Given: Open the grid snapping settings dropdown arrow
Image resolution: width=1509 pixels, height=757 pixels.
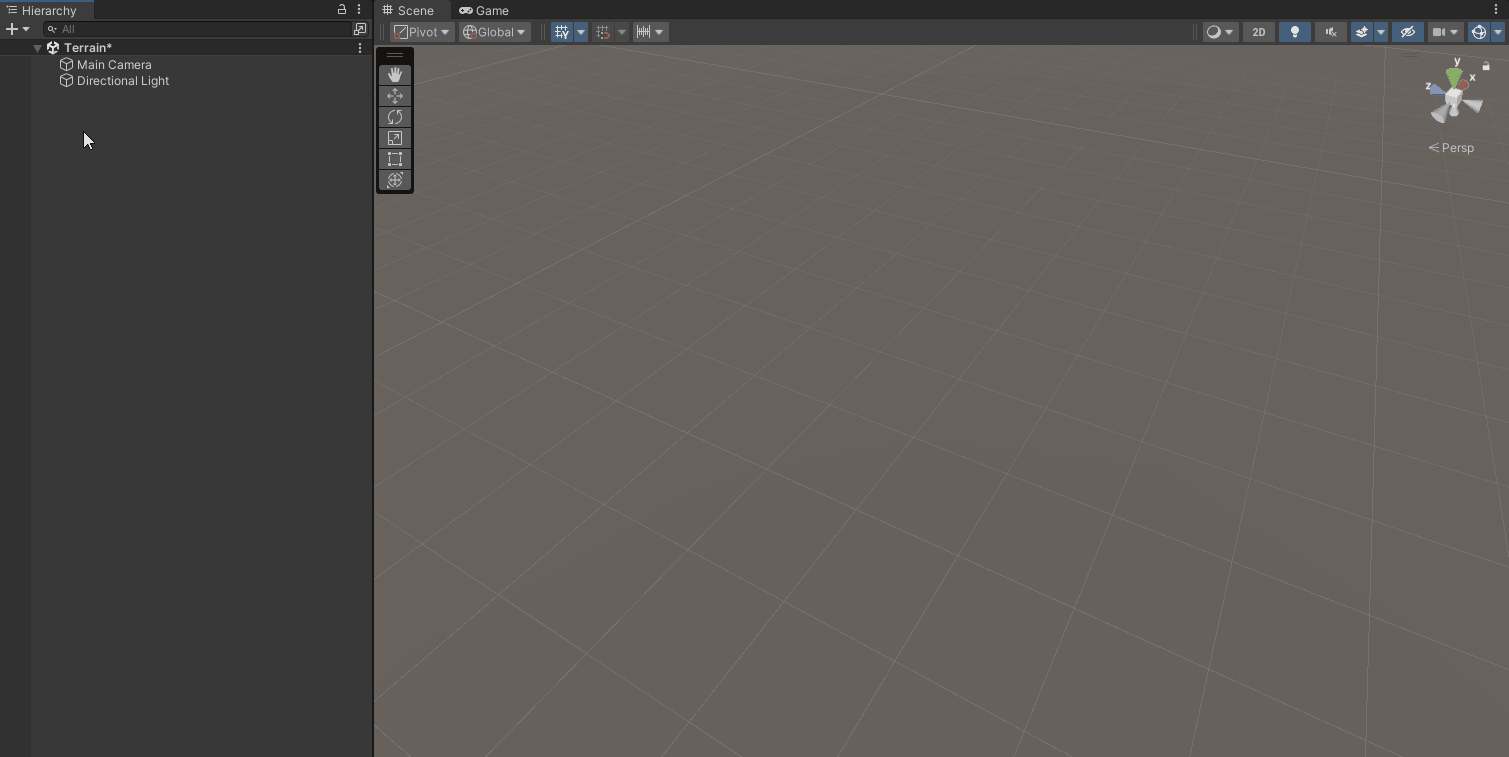Looking at the screenshot, I should click(621, 32).
